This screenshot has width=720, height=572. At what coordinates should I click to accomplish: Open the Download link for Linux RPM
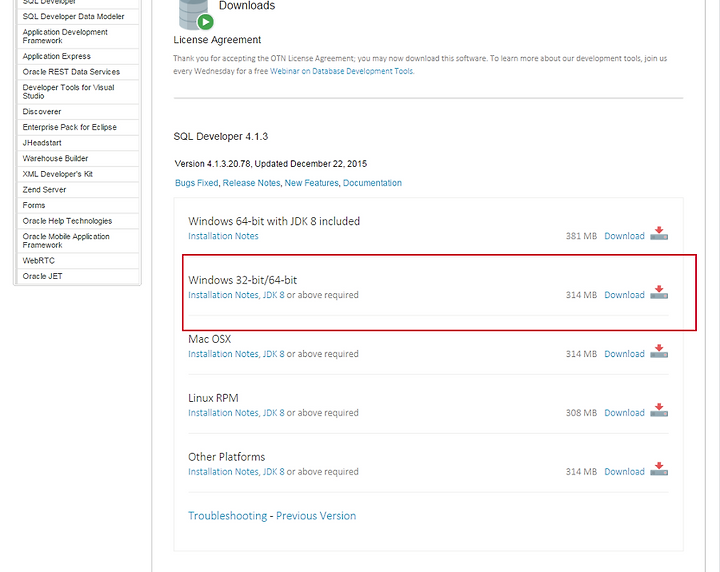pyautogui.click(x=624, y=413)
